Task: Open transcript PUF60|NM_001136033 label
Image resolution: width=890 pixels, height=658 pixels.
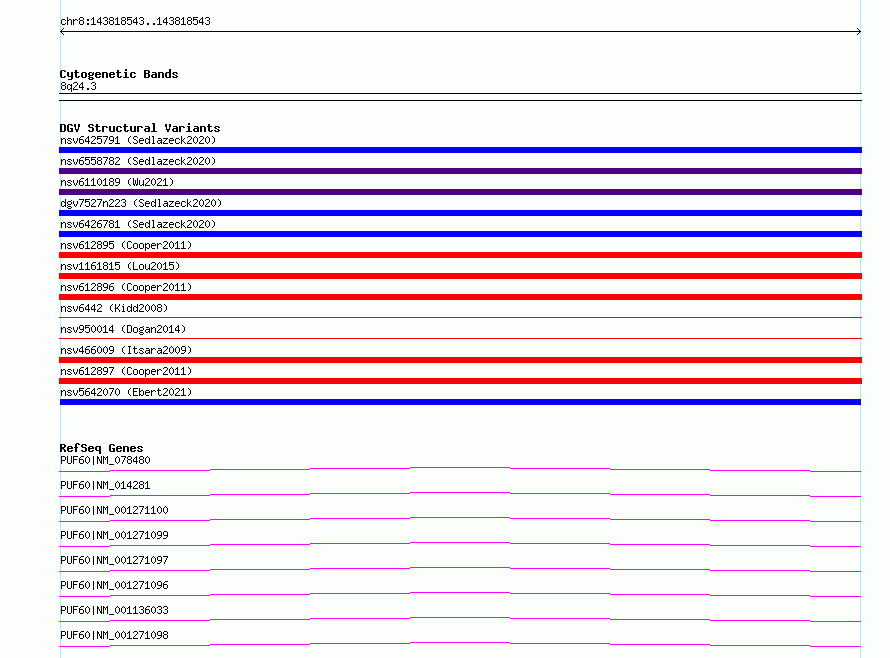Action: coord(114,610)
